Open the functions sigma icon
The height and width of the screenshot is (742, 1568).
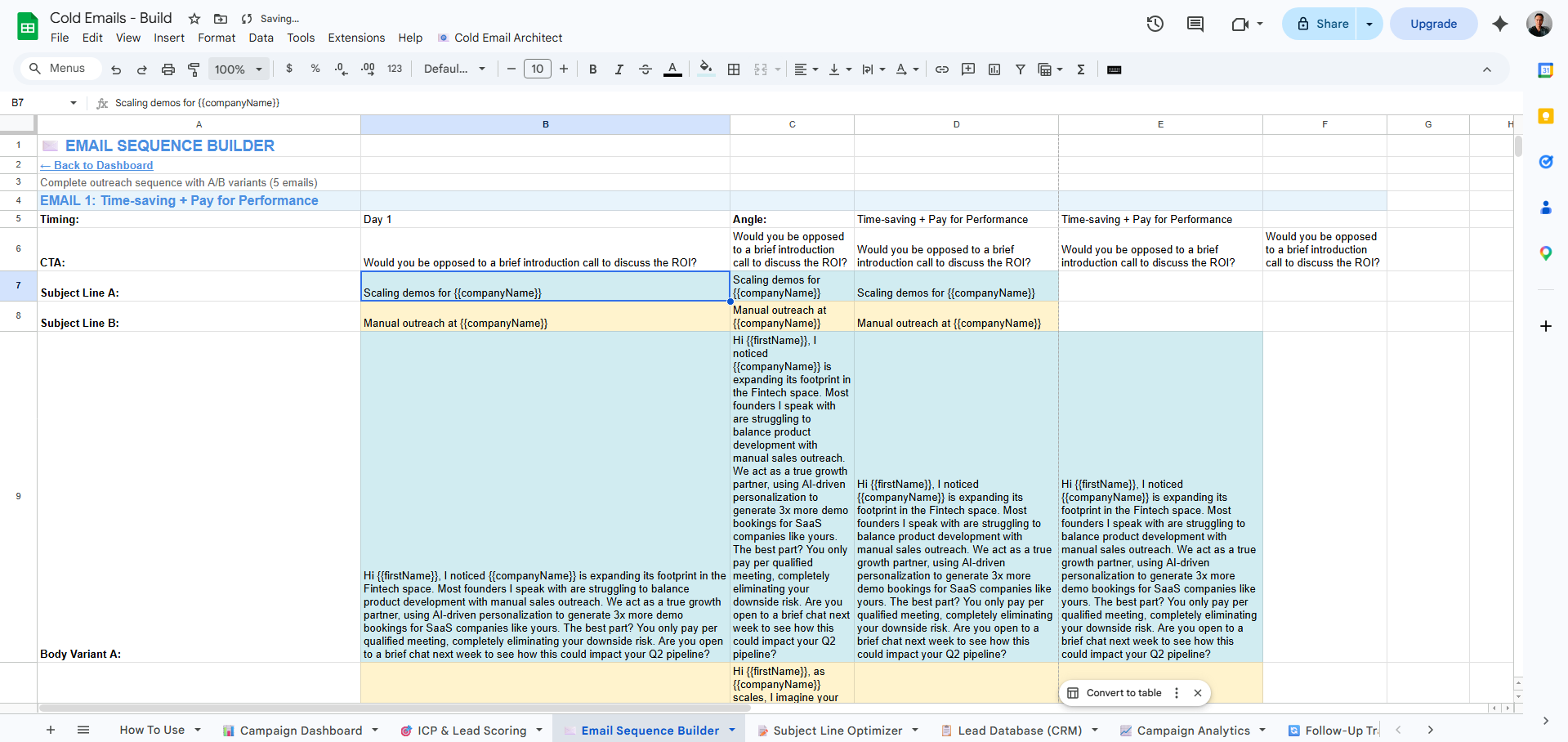click(x=1081, y=69)
